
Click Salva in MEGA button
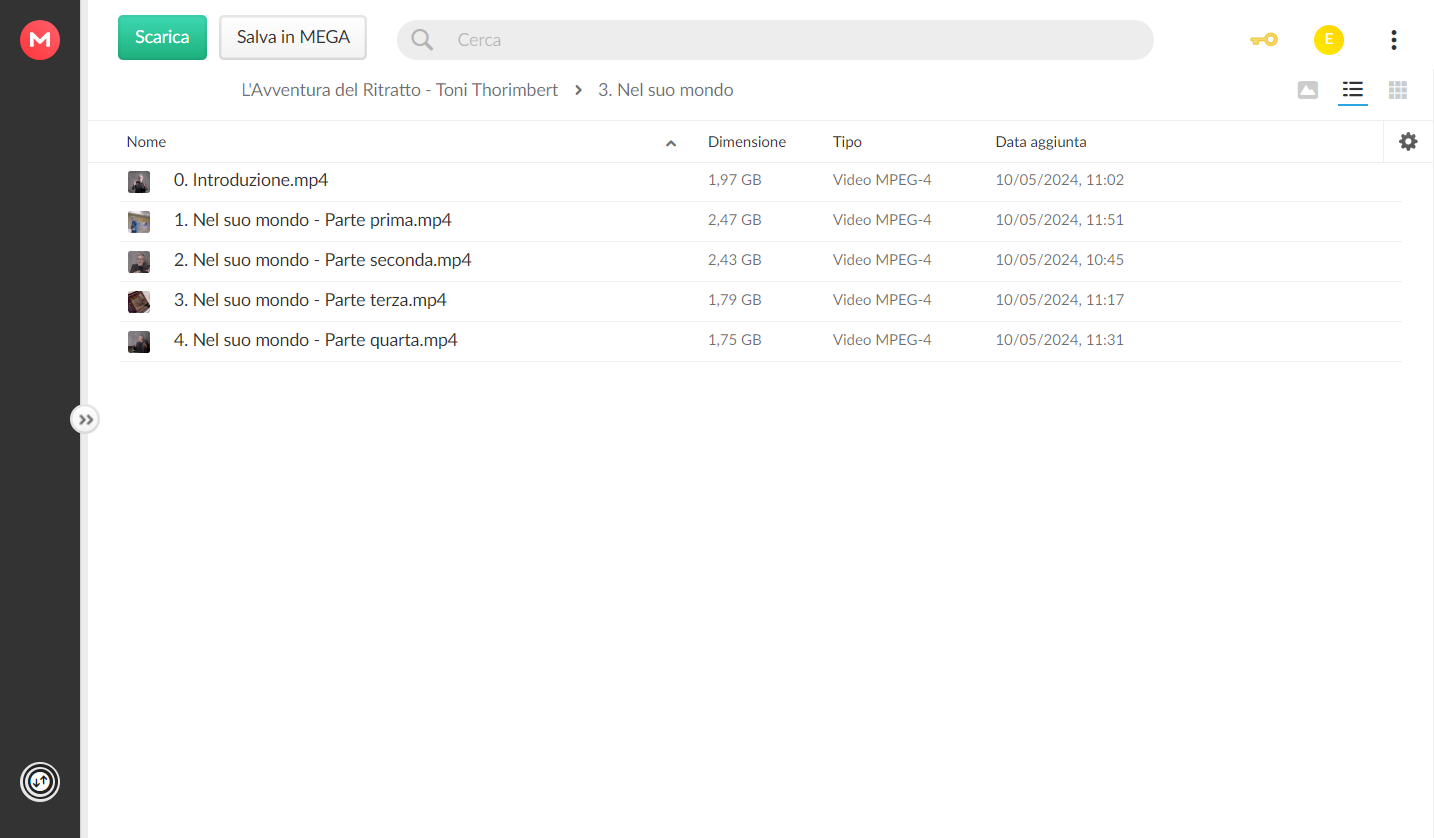pyautogui.click(x=293, y=37)
